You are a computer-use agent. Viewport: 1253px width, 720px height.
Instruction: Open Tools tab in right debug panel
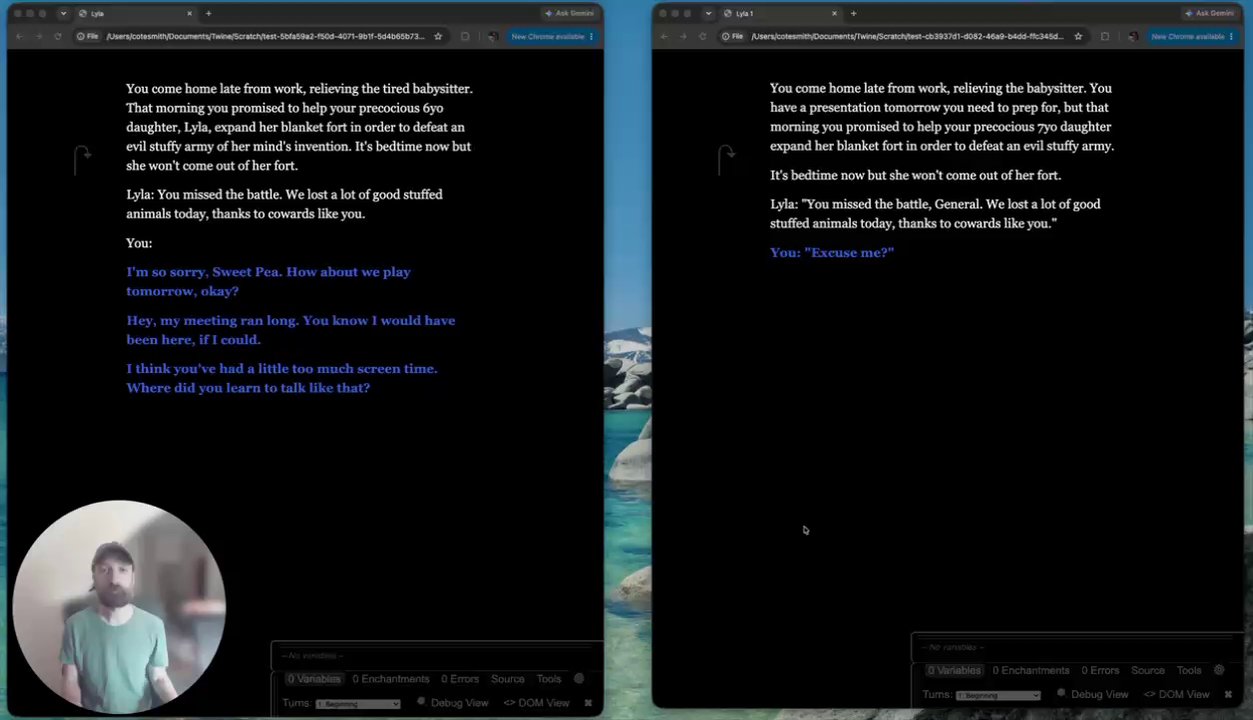point(1189,670)
